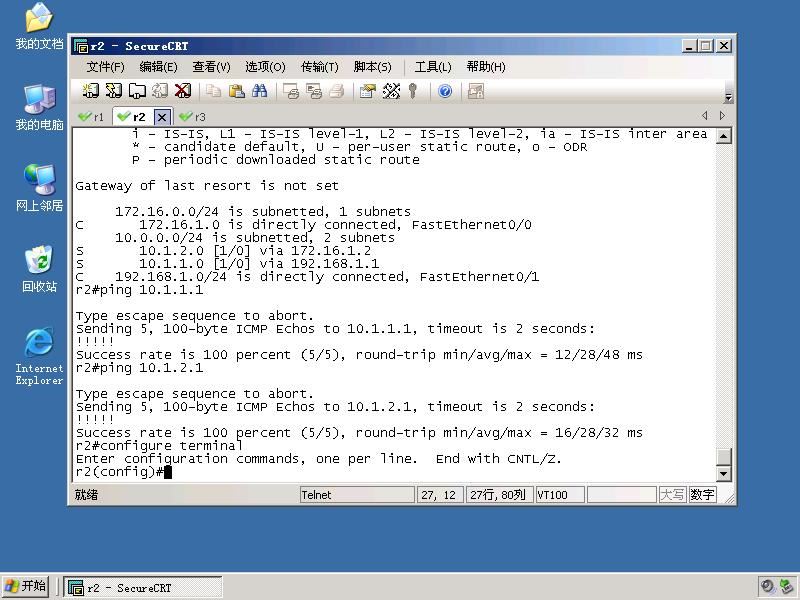
Task: Click the blue Help question mark icon
Action: 445,91
